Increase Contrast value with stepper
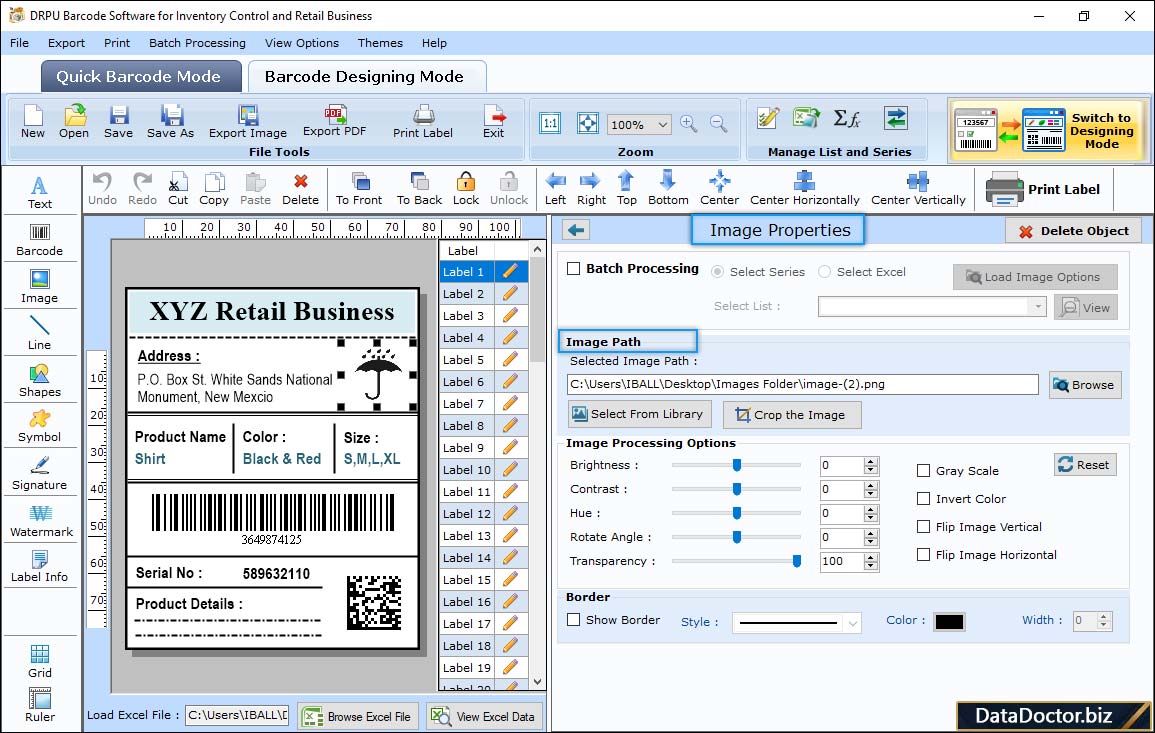 coord(871,485)
